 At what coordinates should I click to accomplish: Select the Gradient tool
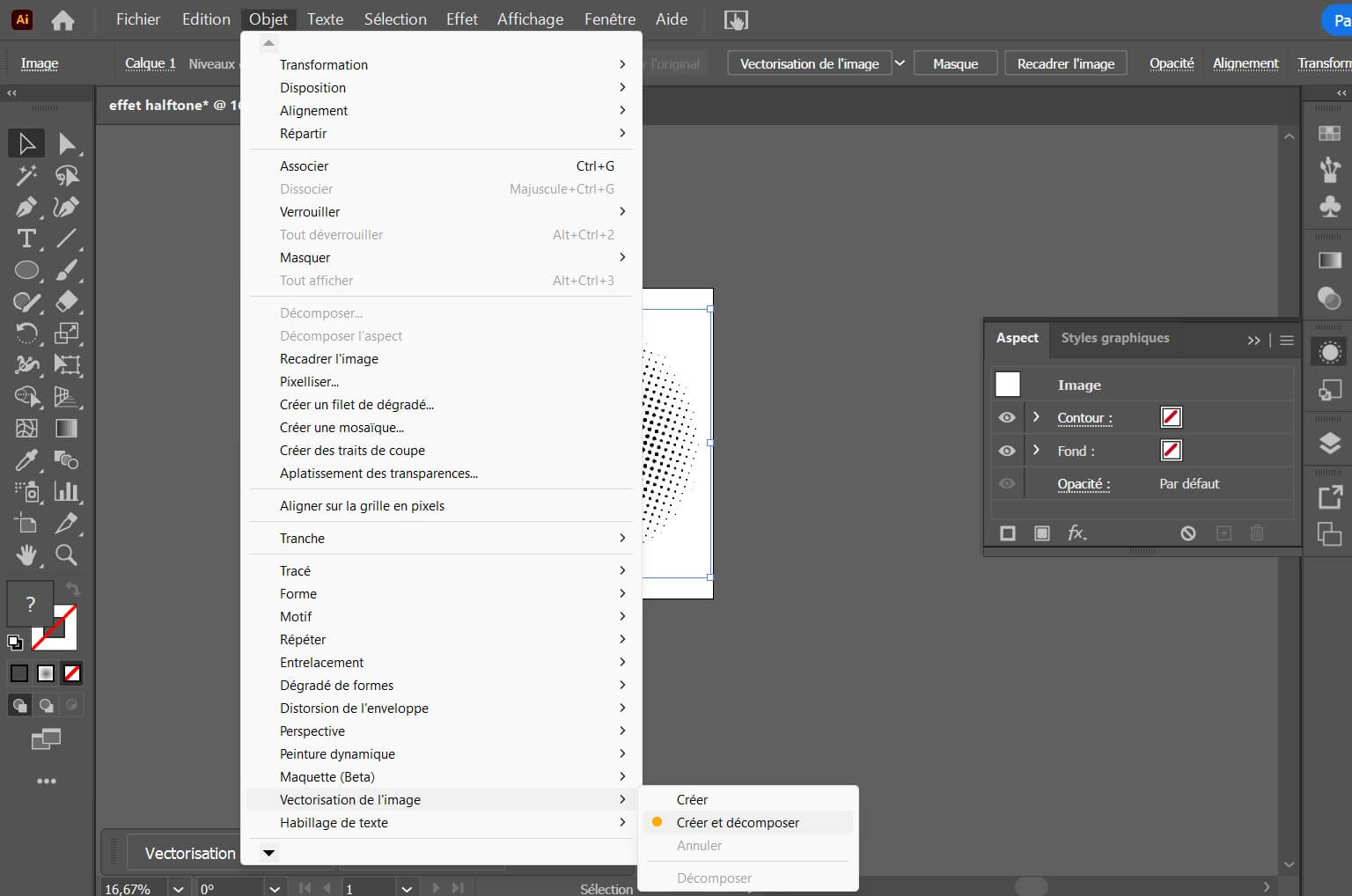[x=67, y=428]
